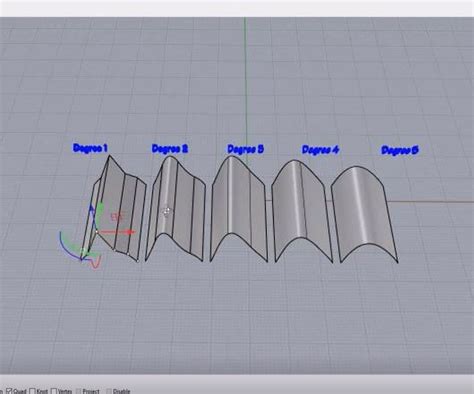Select the Degree 5 smooth surface

point(365,215)
